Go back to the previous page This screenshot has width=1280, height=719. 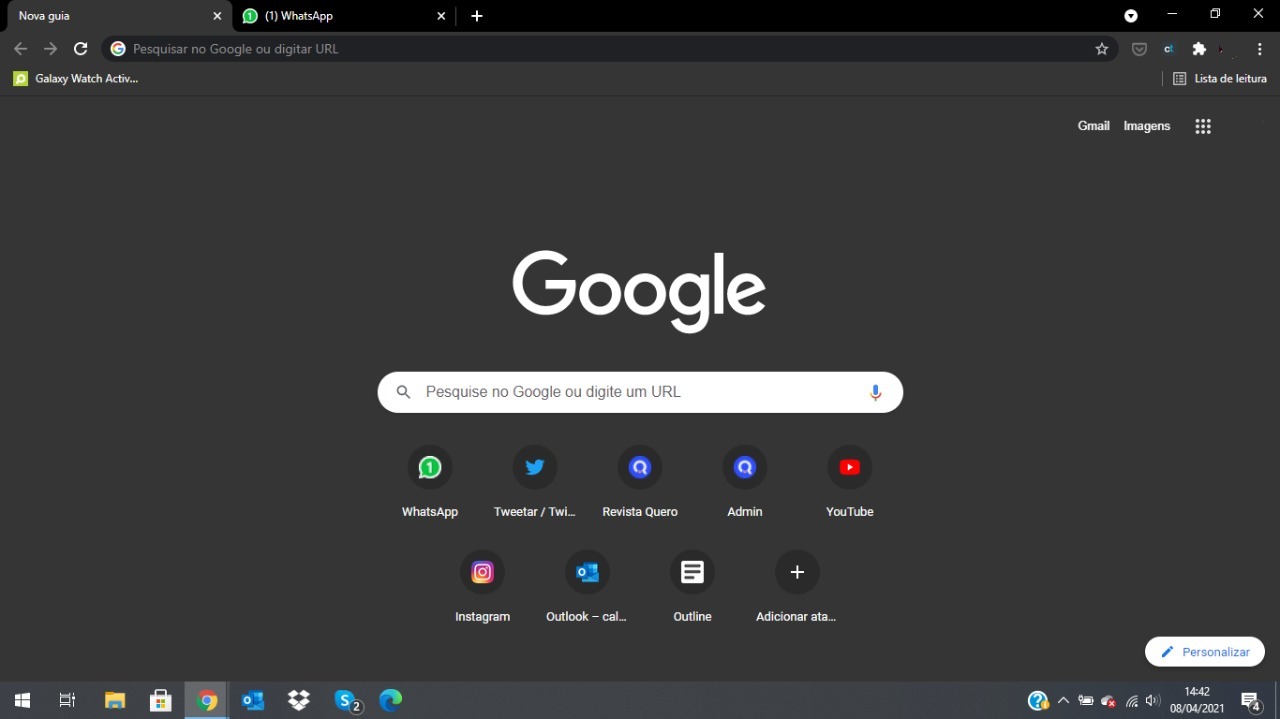click(x=21, y=49)
